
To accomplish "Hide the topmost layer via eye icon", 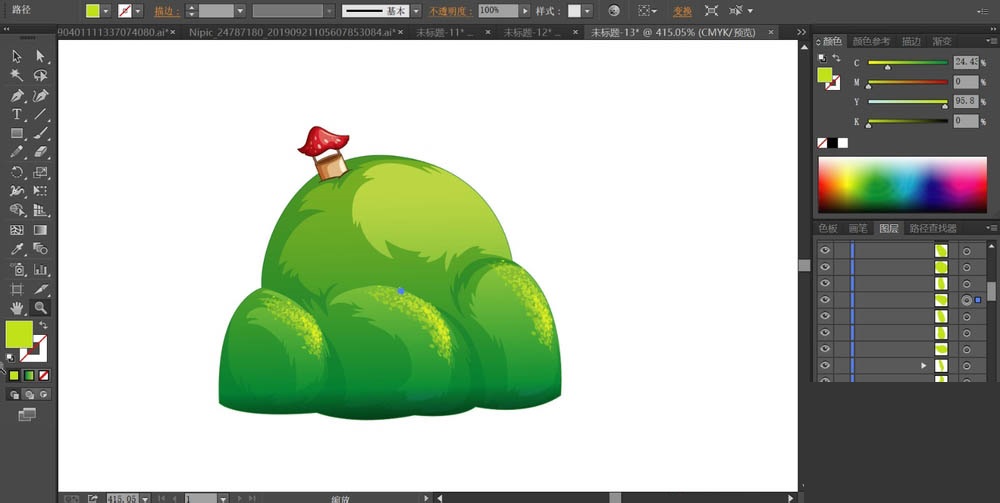I will click(825, 251).
